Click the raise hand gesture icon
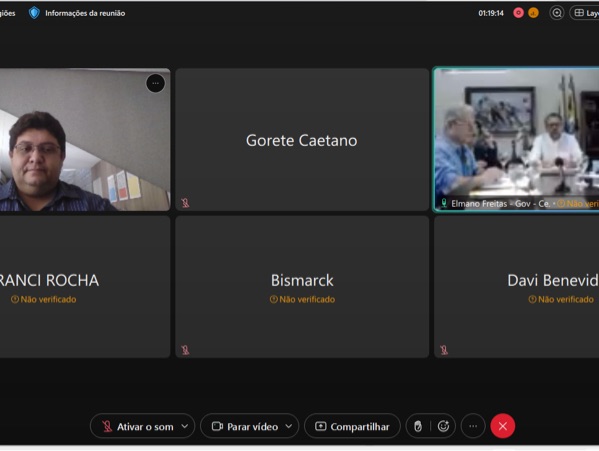The height and width of the screenshot is (451, 599). click(x=418, y=426)
